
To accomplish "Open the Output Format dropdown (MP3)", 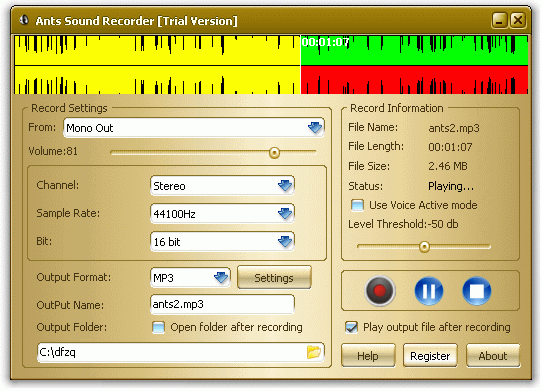I will click(x=190, y=278).
